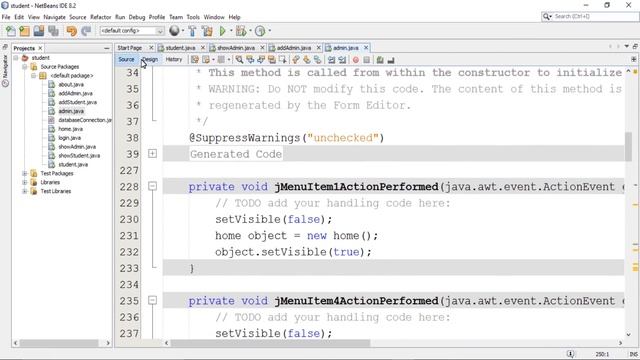Click the Stop Macro Recording icon
The image size is (640, 360).
pos(367,60)
